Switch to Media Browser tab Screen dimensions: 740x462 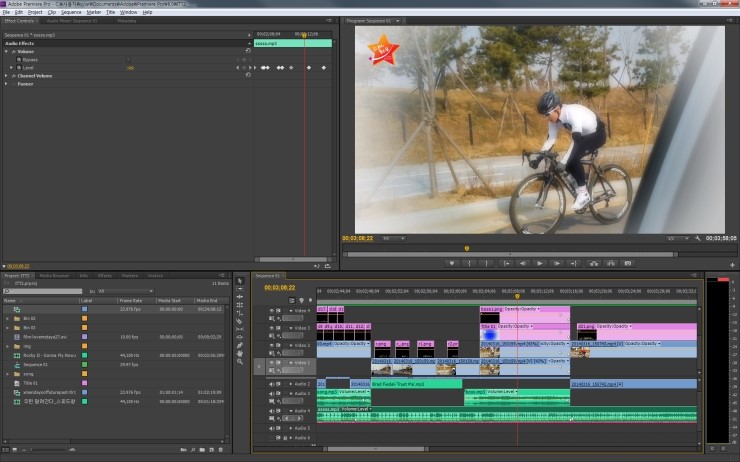coord(54,276)
